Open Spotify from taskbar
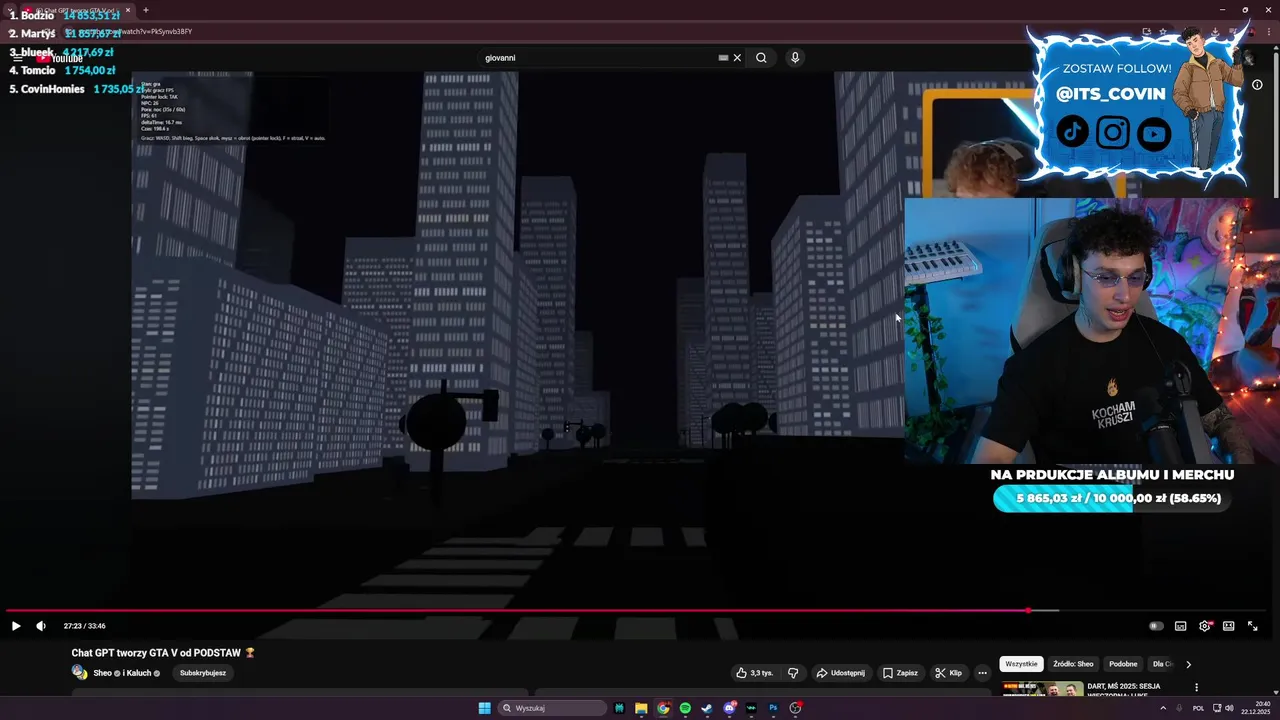Viewport: 1280px width, 720px height. click(685, 708)
